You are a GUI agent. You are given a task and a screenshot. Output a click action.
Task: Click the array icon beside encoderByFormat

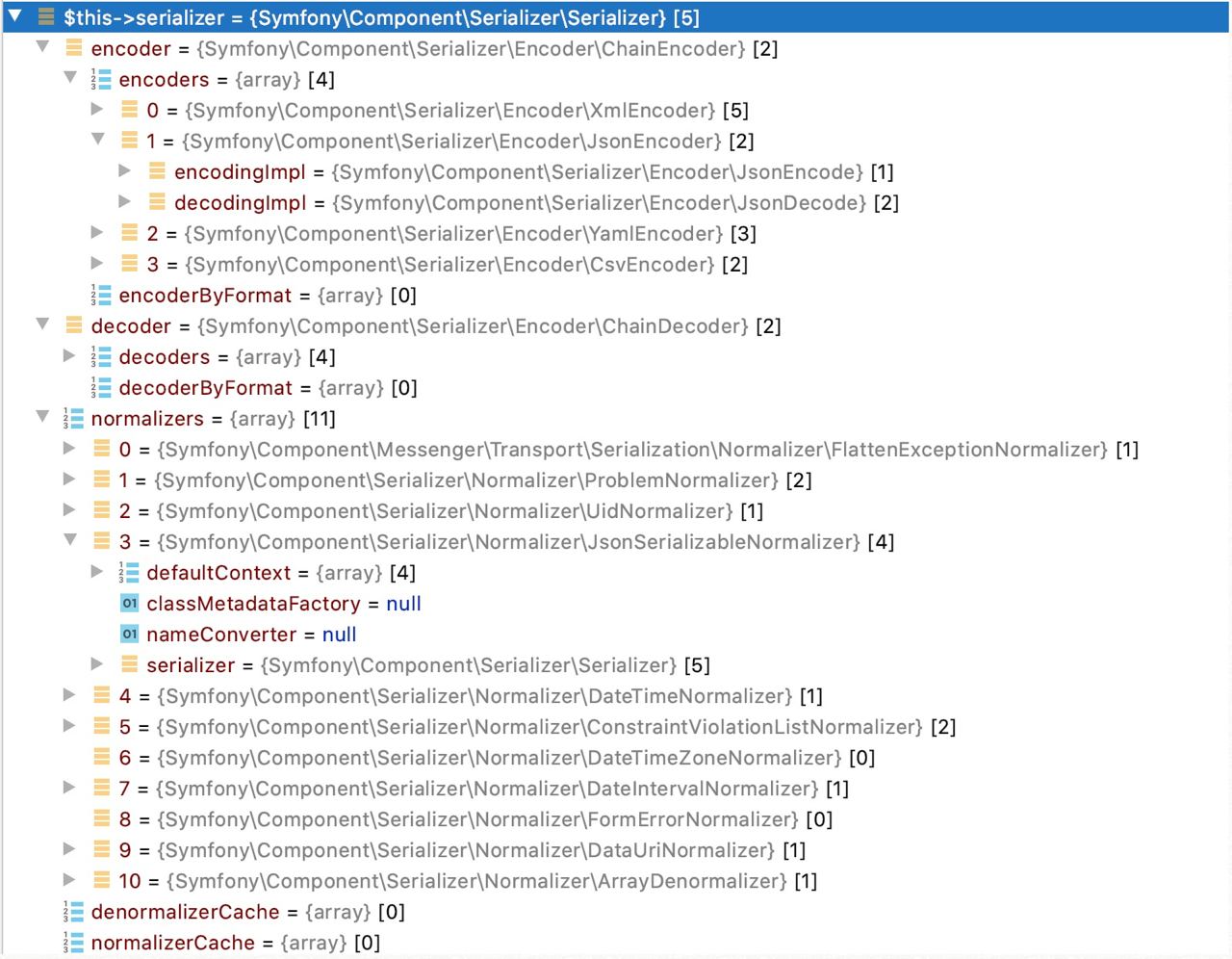point(101,295)
